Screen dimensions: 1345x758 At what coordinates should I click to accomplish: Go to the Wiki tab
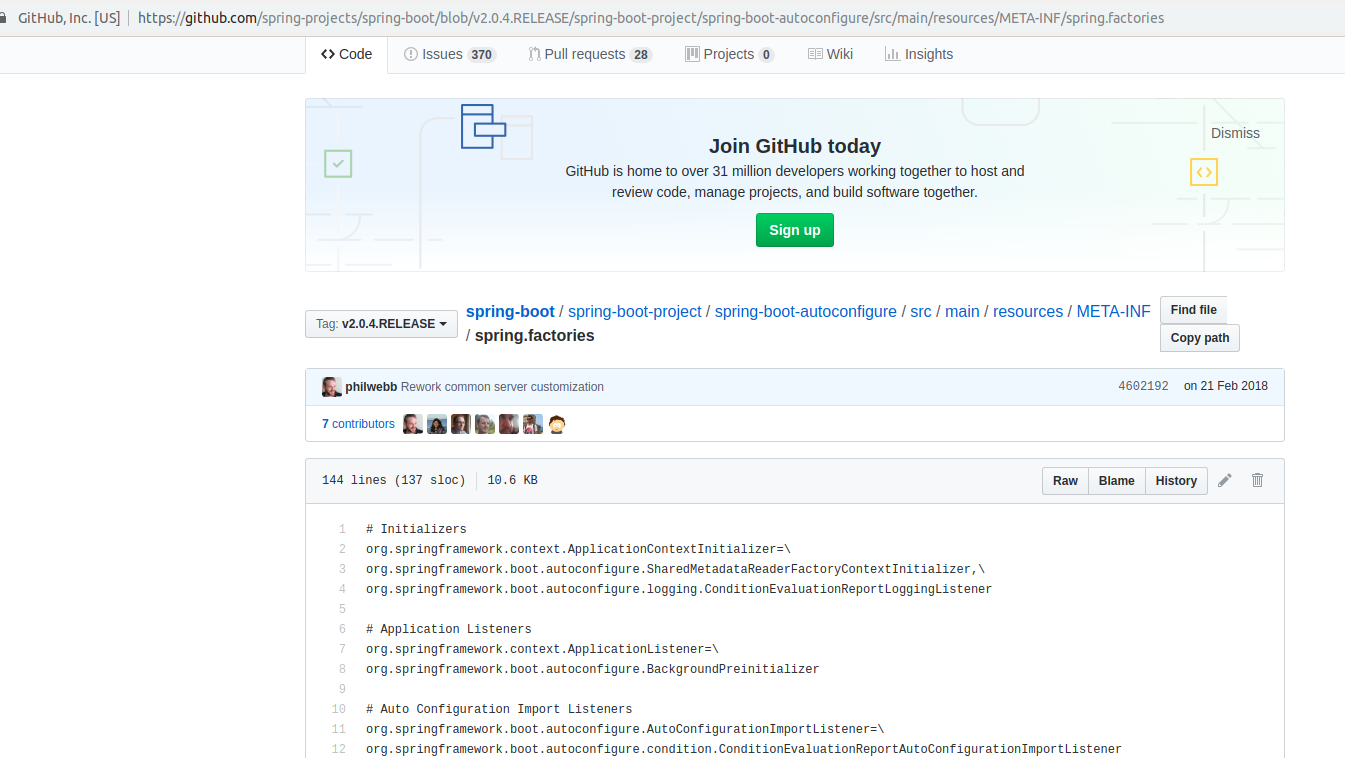[x=830, y=54]
